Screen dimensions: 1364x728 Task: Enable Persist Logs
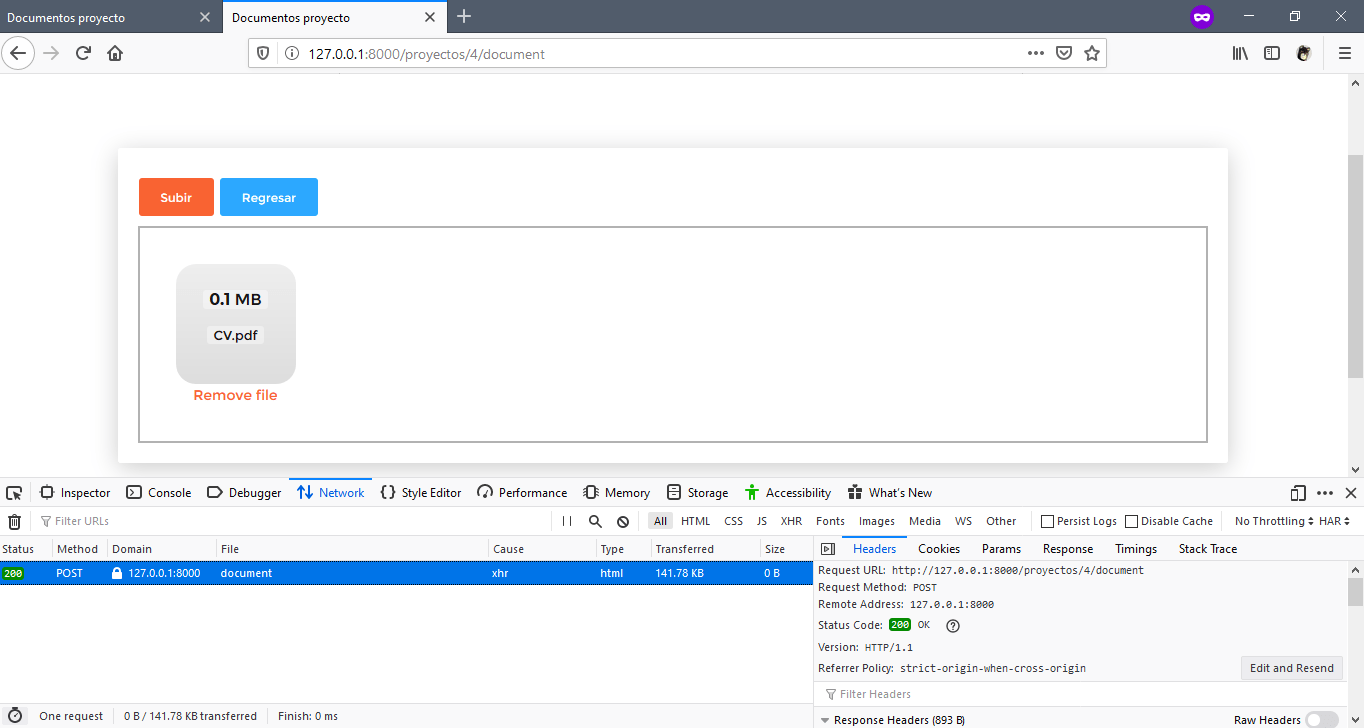pyautogui.click(x=1048, y=520)
